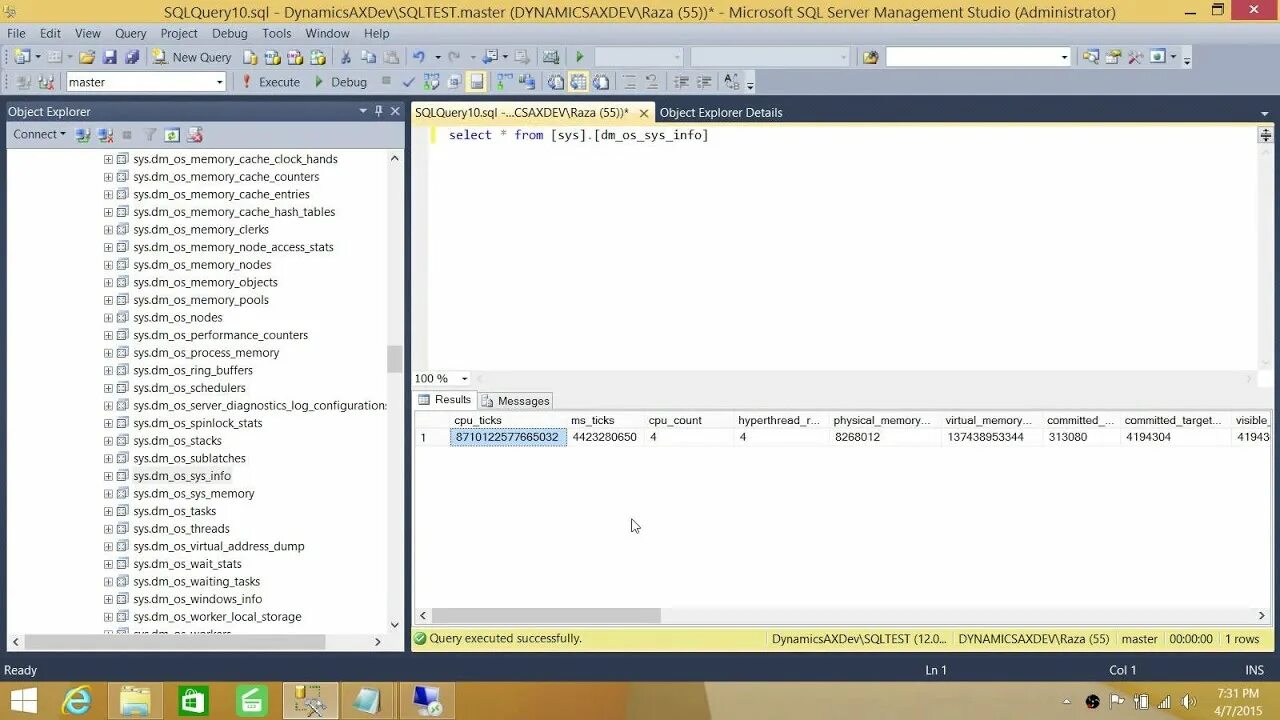Click the Open File folder icon
Viewport: 1280px width, 720px height.
click(x=87, y=57)
